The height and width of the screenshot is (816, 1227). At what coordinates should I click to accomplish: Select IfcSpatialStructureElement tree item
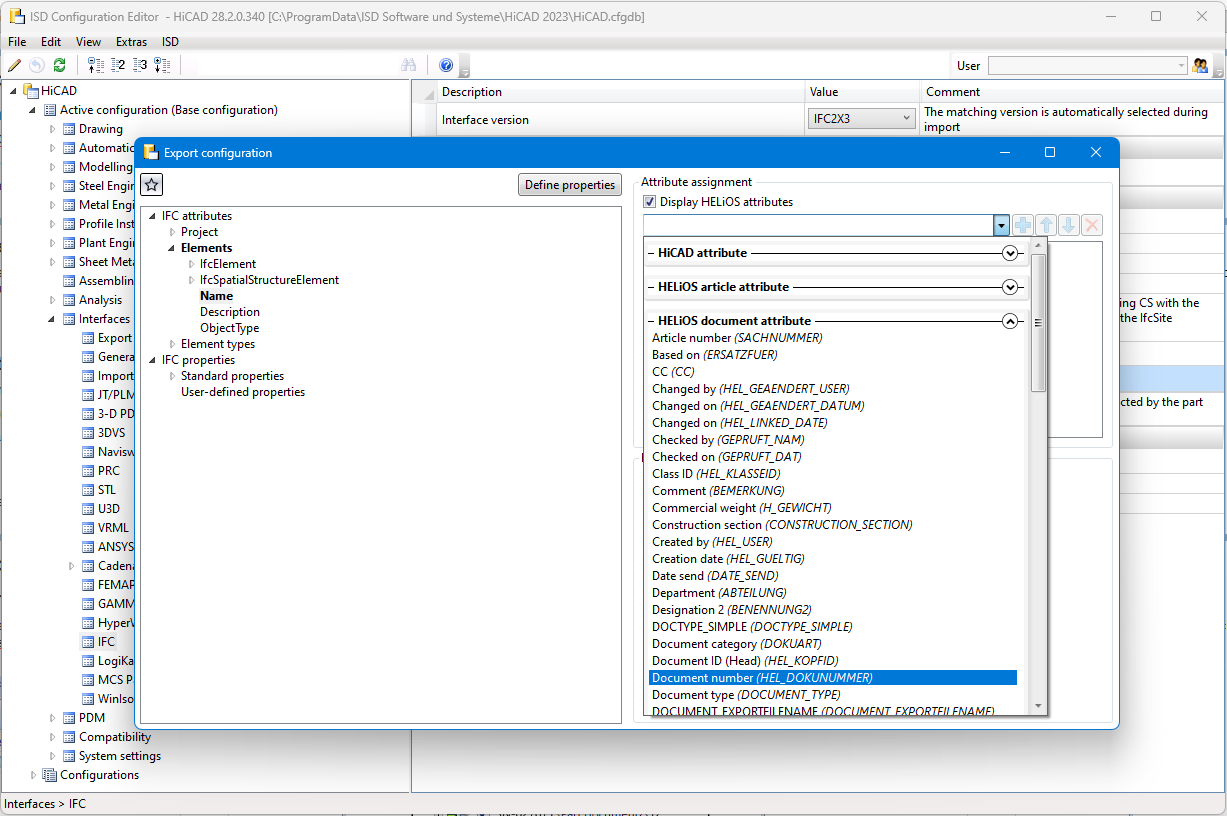(x=269, y=280)
